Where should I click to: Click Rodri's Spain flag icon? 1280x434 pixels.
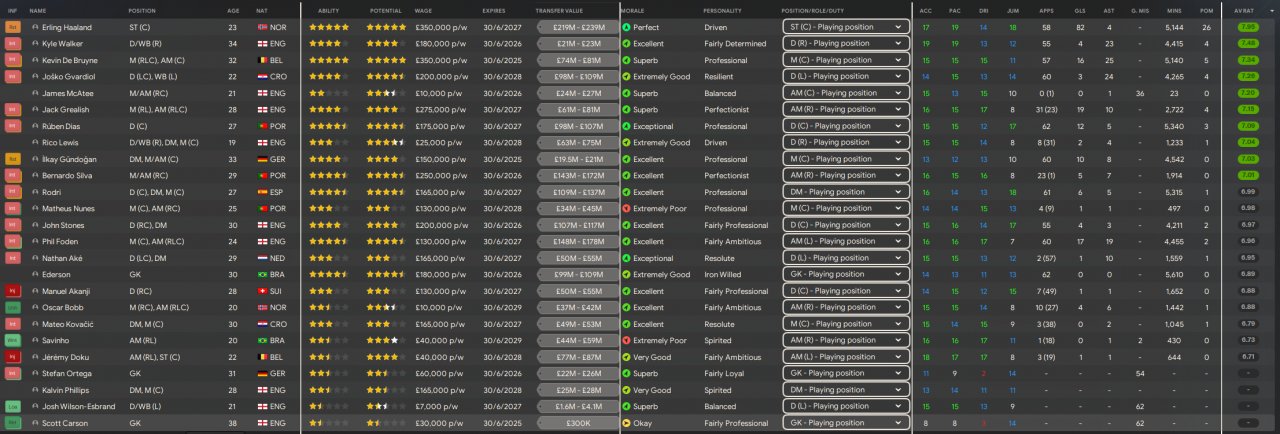(x=263, y=192)
